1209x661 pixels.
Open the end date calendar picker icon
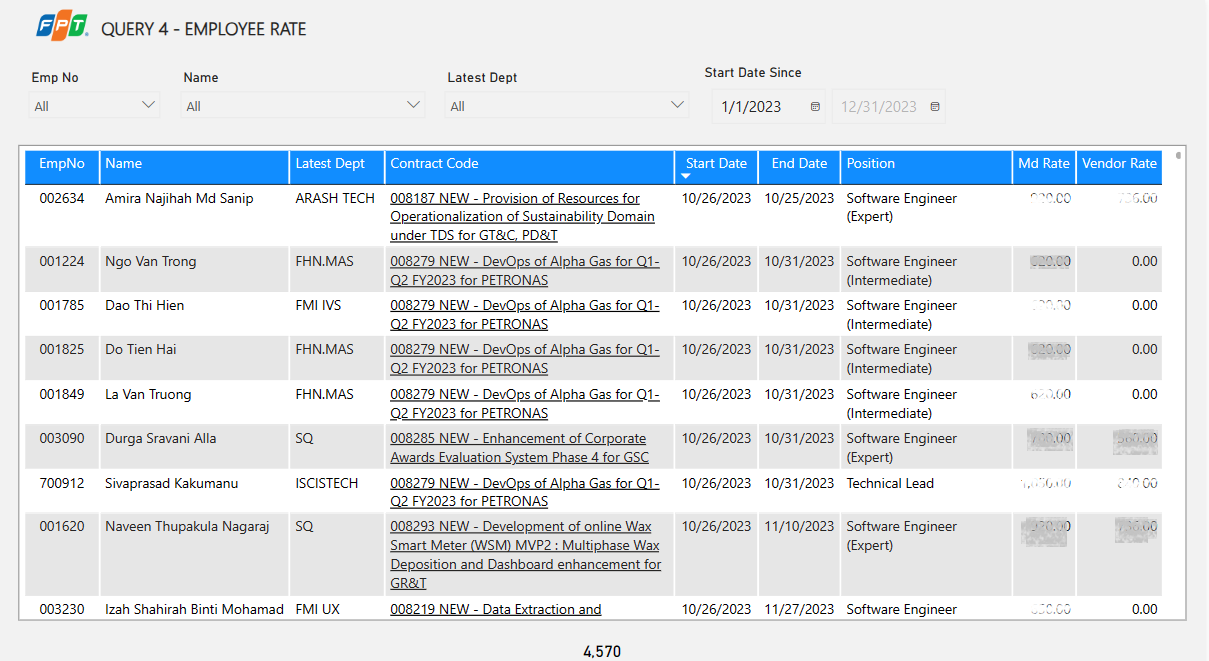935,106
